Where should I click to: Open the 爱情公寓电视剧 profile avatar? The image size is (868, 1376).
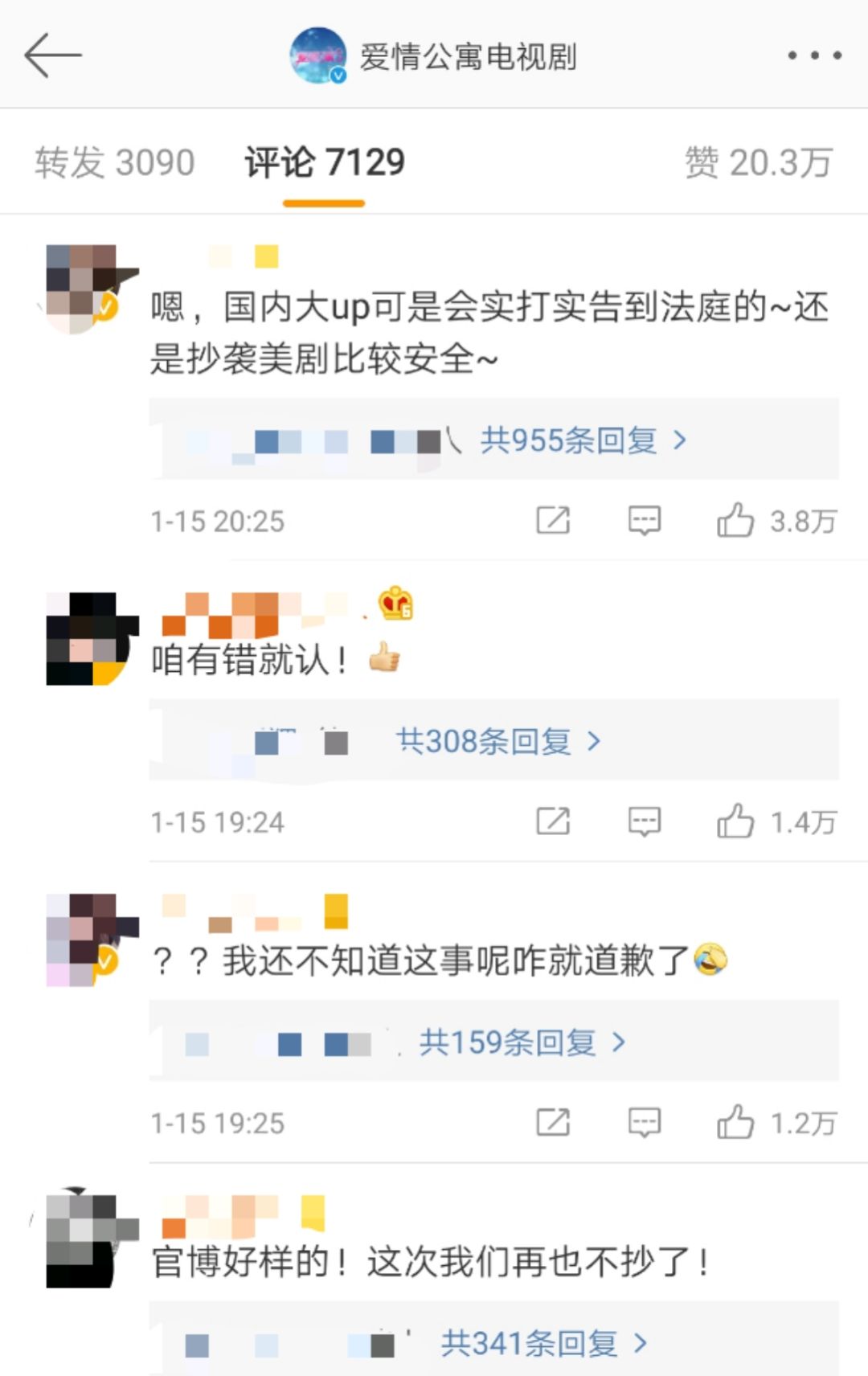pyautogui.click(x=318, y=55)
